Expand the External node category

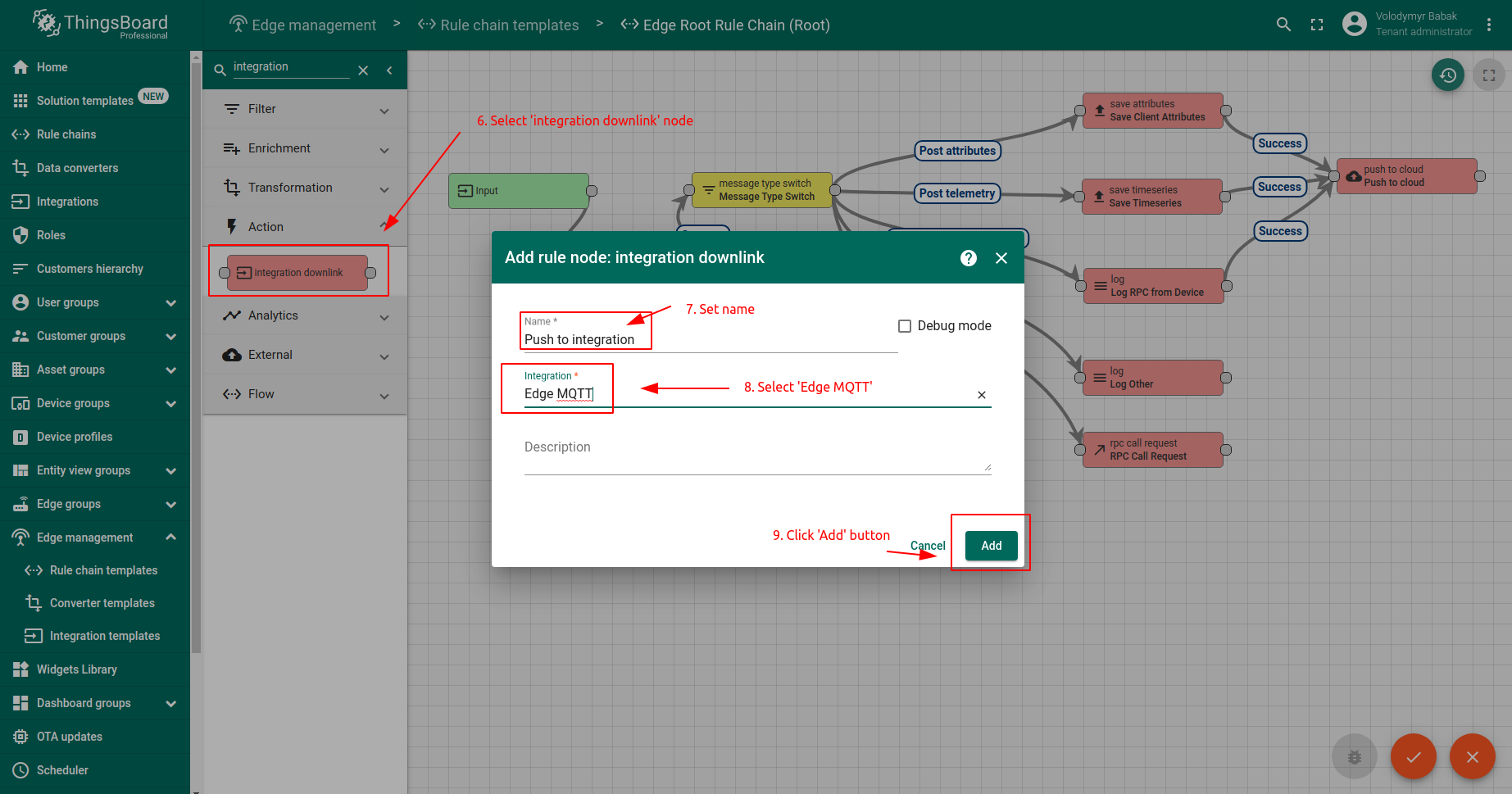click(x=305, y=355)
